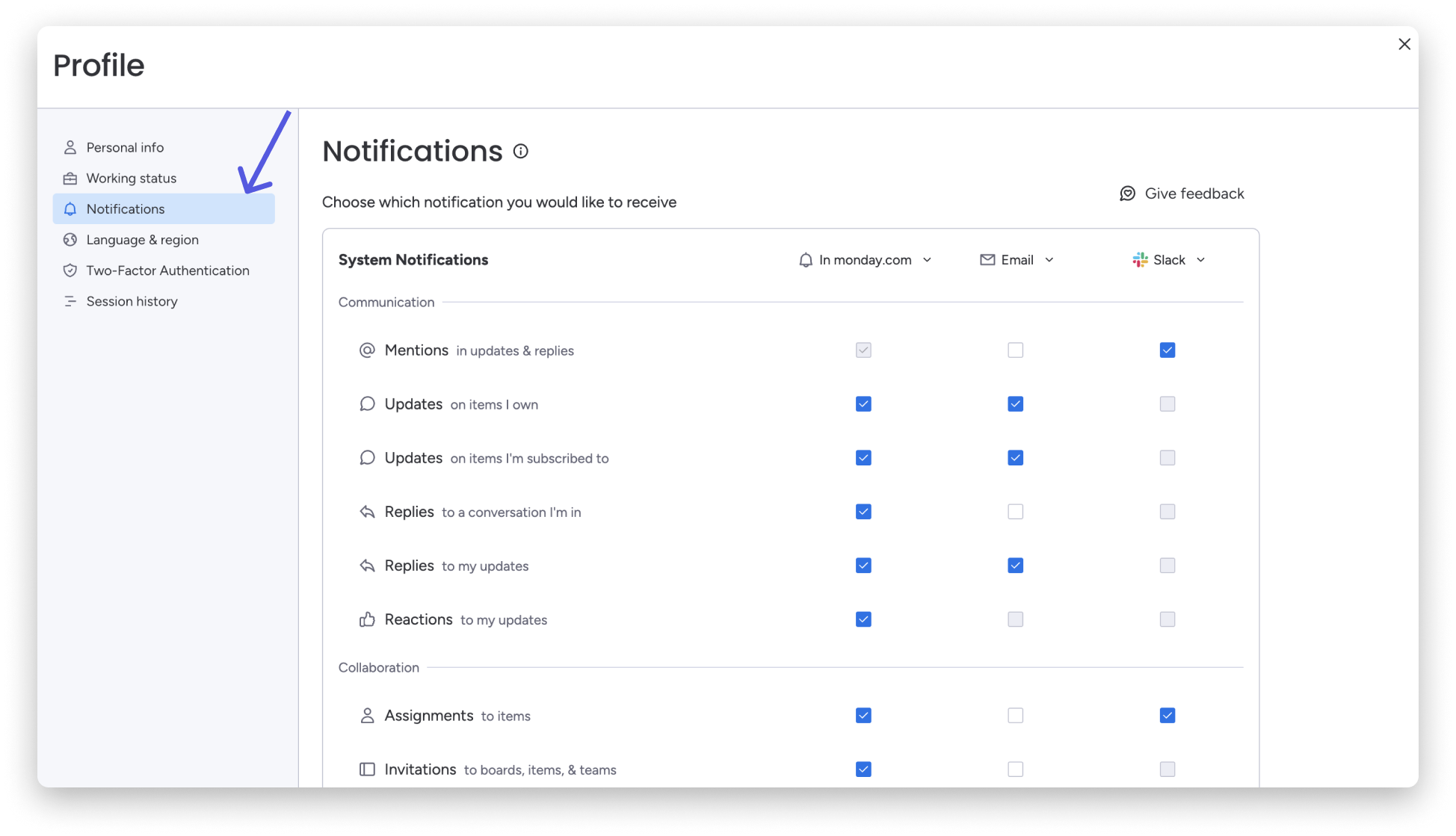
Task: Click the Two-Factor Authentication shield icon
Action: (x=70, y=270)
